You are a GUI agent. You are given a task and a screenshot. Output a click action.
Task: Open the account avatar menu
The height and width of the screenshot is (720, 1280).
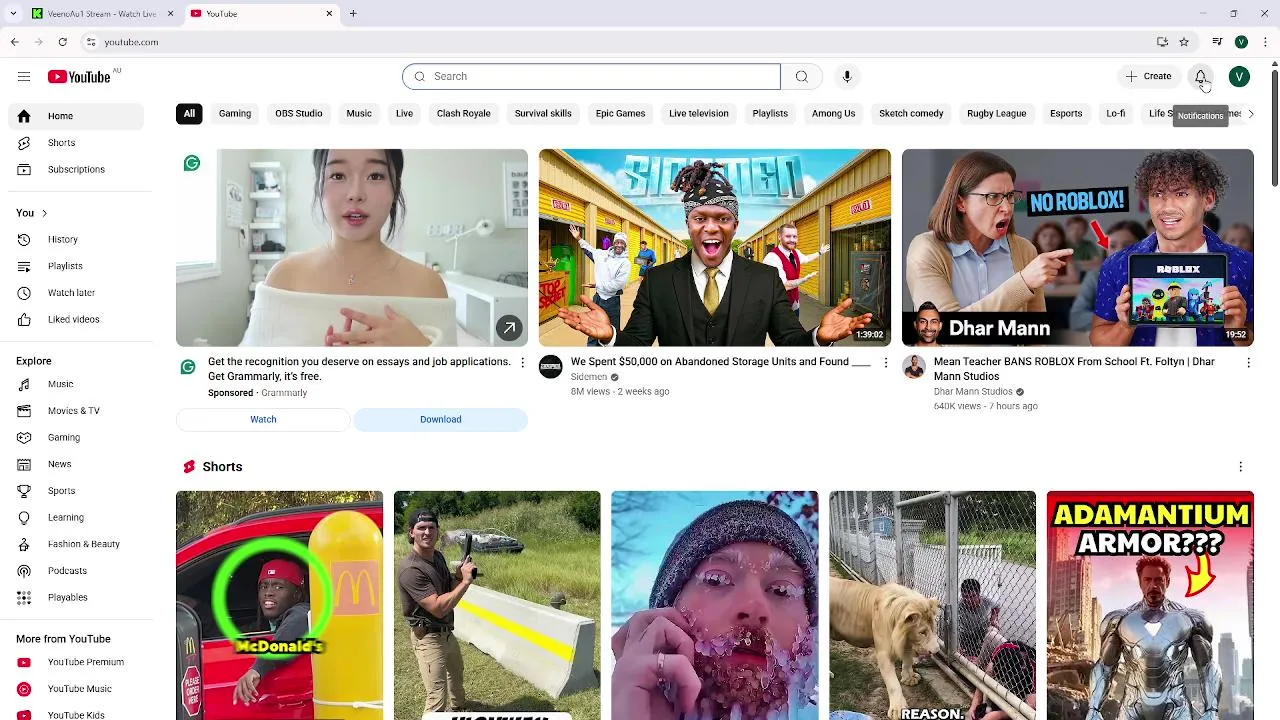(x=1239, y=76)
